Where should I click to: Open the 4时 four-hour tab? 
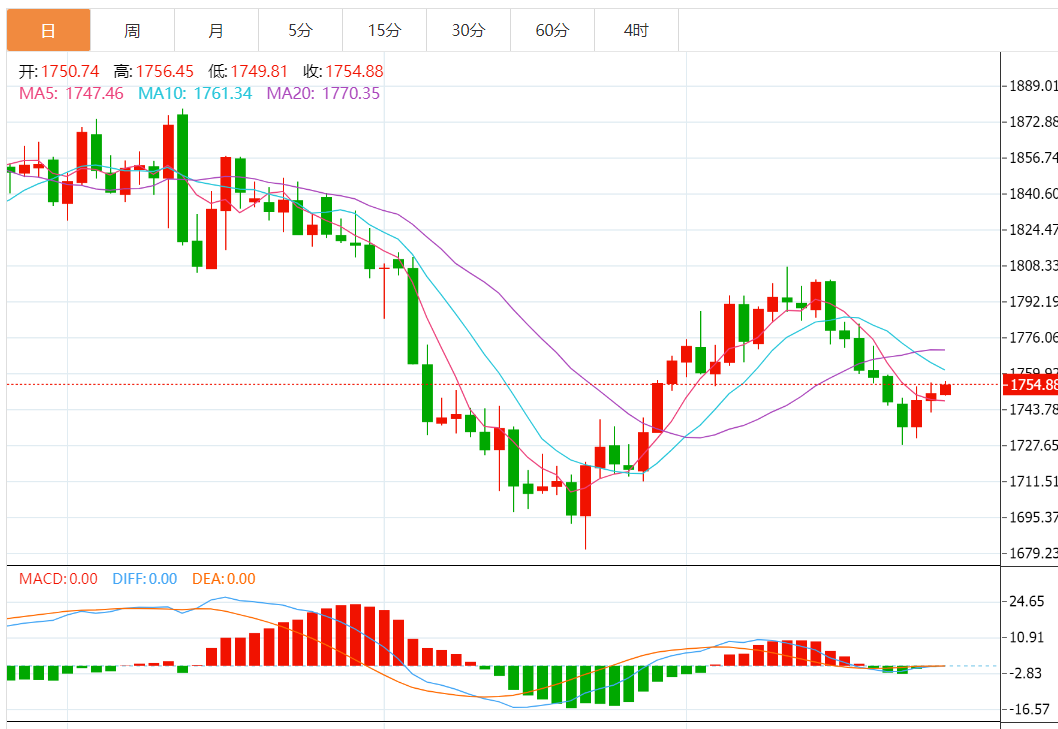point(636,30)
